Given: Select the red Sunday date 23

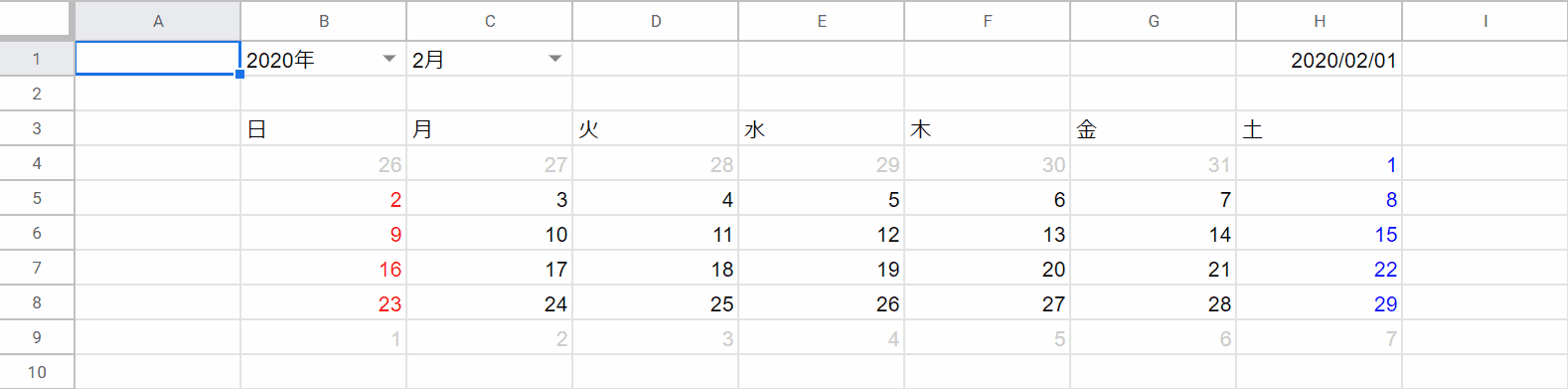Looking at the screenshot, I should (323, 303).
